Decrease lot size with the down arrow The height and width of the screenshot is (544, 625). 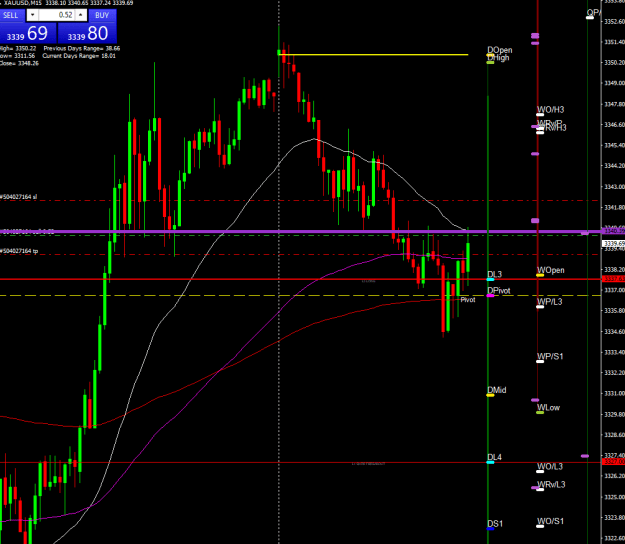(32, 15)
